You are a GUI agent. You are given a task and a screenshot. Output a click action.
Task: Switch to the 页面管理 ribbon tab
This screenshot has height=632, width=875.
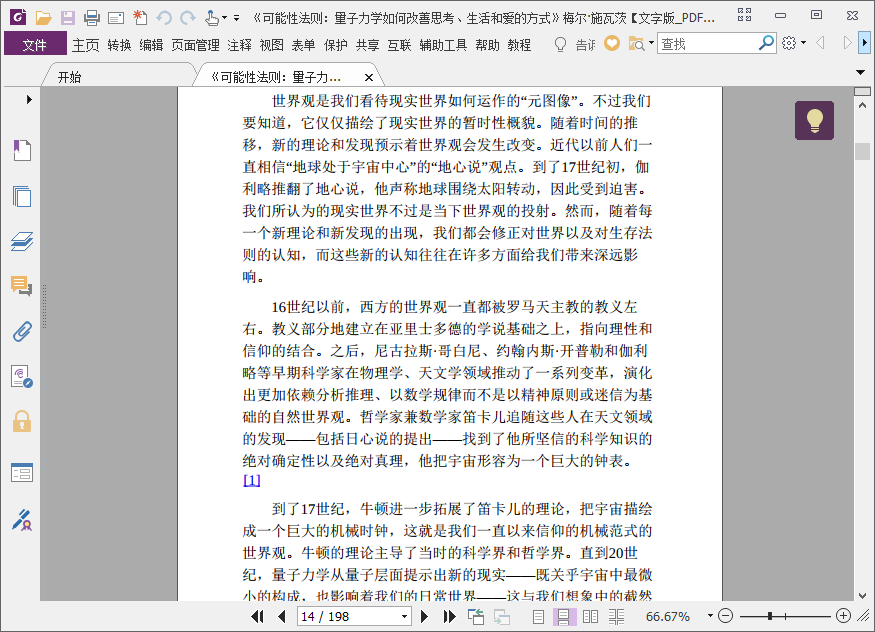pyautogui.click(x=195, y=45)
